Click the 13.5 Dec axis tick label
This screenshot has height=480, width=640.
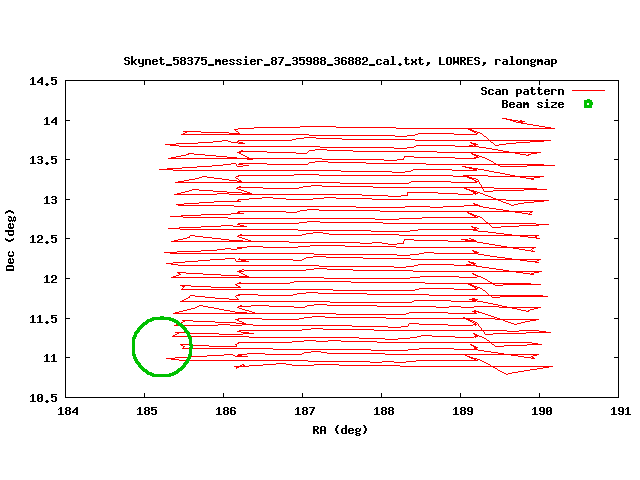point(43,160)
